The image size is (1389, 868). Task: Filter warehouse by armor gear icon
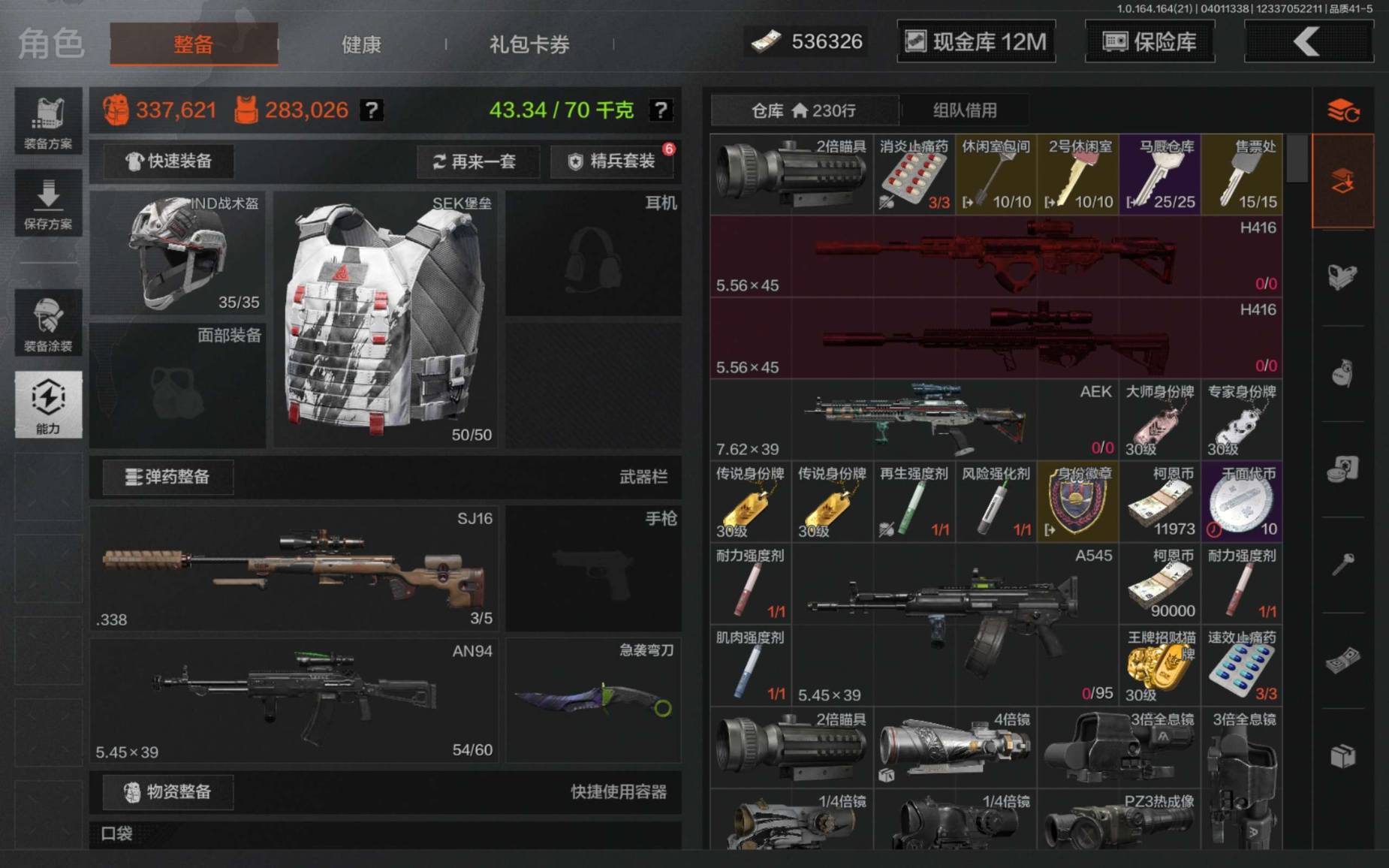(x=1343, y=276)
